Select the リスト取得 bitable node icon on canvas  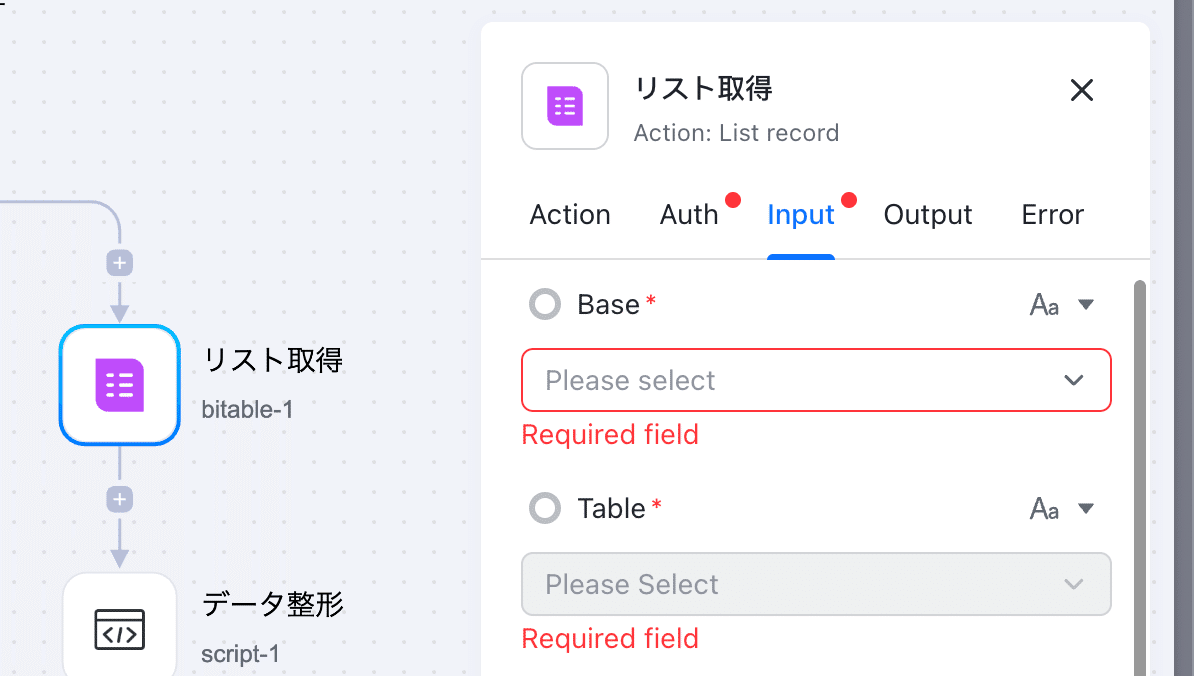(x=120, y=385)
